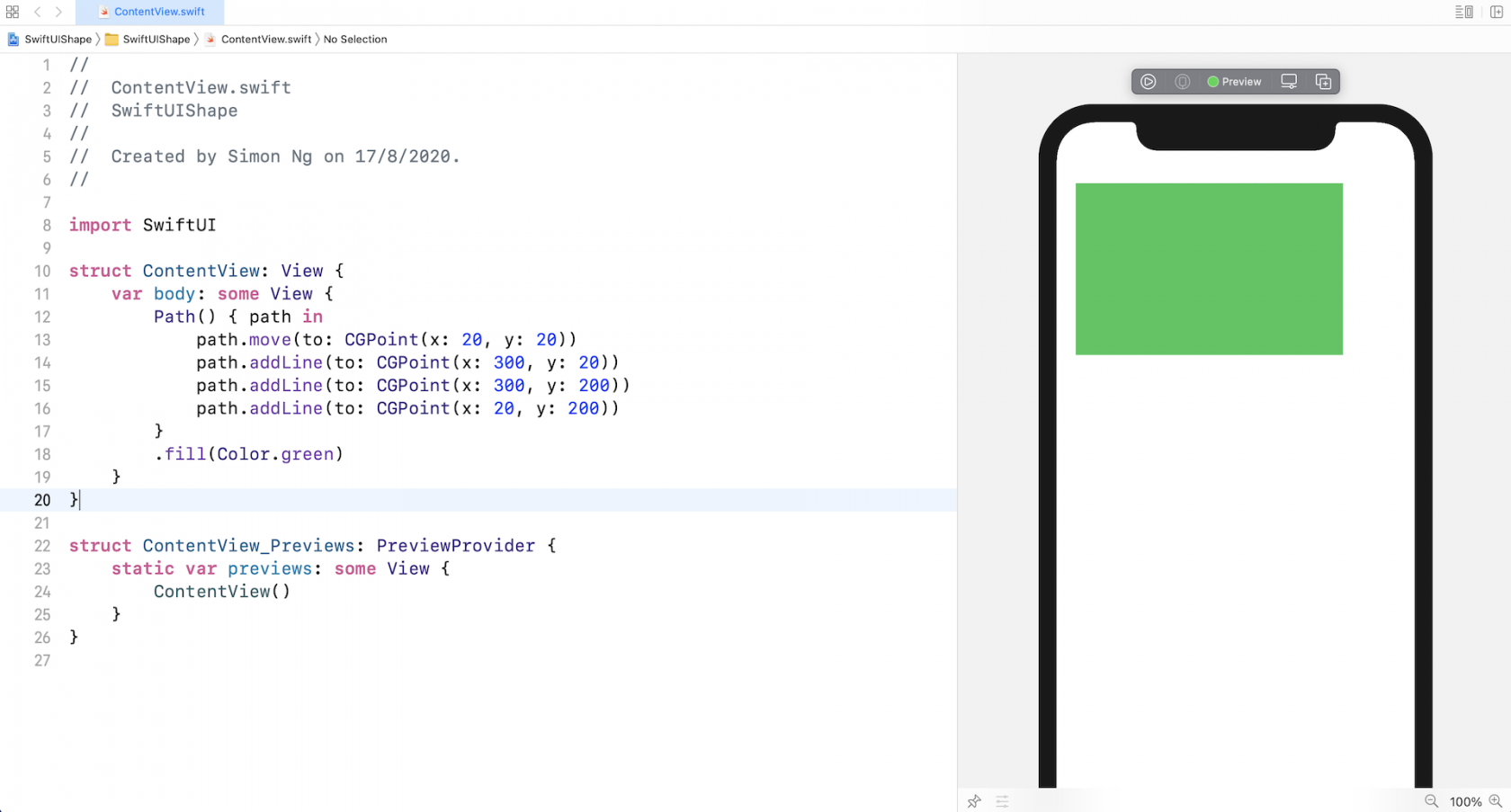This screenshot has width=1511, height=812.
Task: Toggle the inspector pane on the right
Action: coord(1495,12)
